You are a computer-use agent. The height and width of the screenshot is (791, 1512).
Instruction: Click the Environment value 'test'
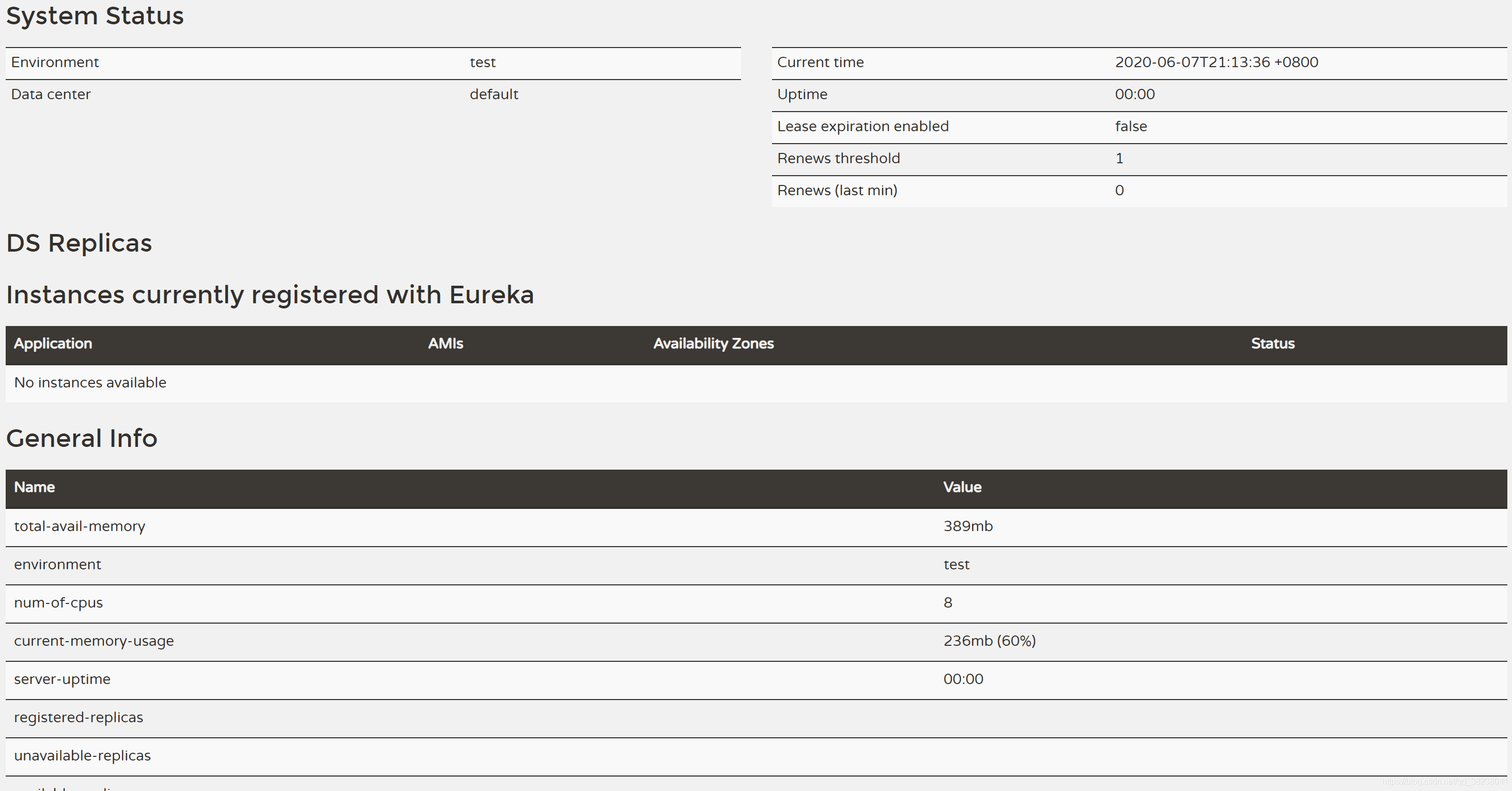(483, 62)
